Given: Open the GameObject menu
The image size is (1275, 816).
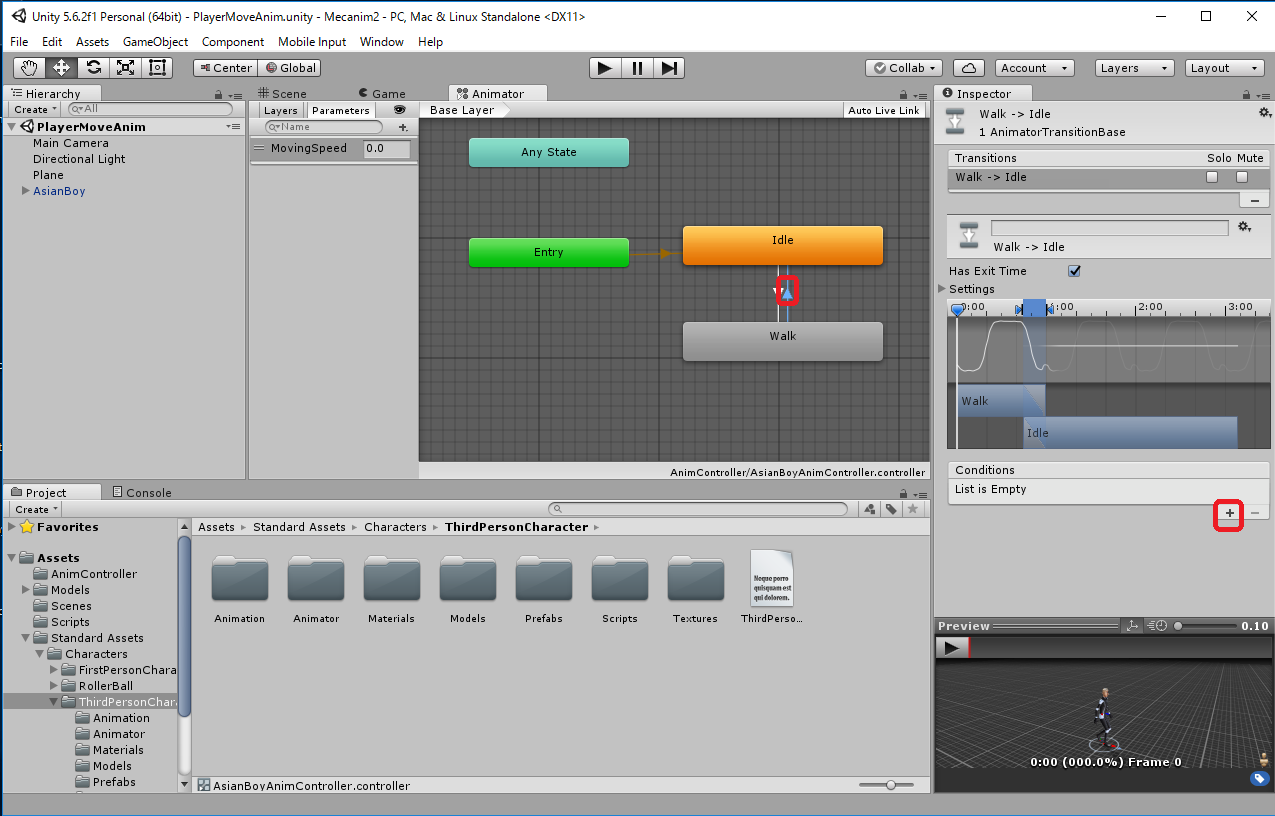Looking at the screenshot, I should click(x=155, y=42).
